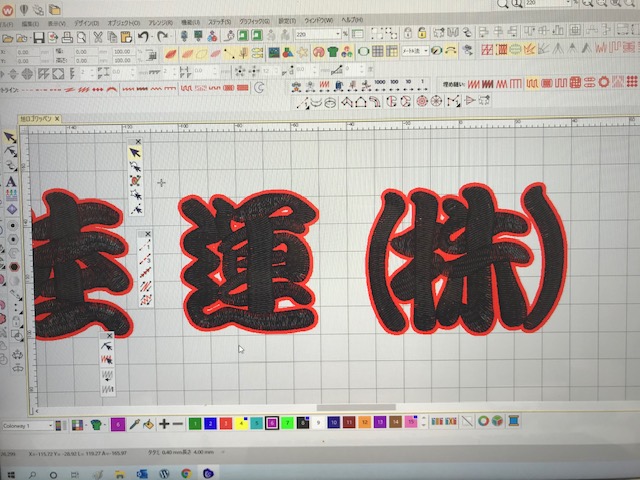
Task: Click the minus remove color icon
Action: [178, 424]
